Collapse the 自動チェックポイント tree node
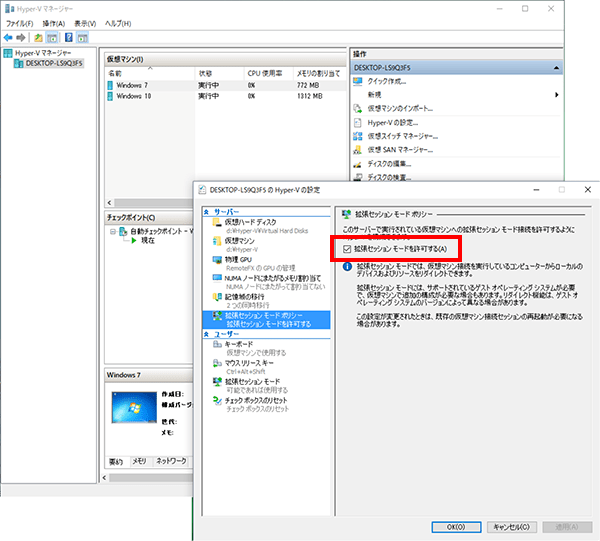Viewport: 600px width, 541px height. coord(113,231)
